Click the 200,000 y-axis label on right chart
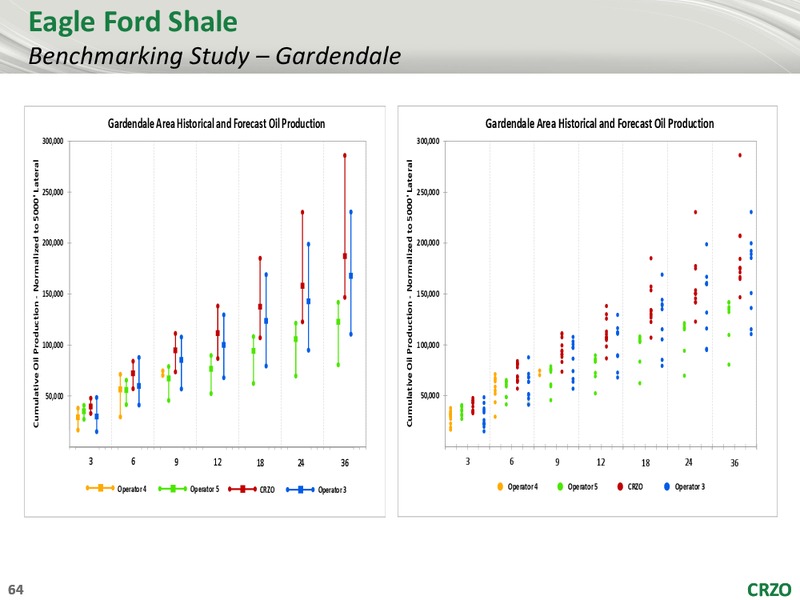Screen dimensions: 800x600 (x=428, y=243)
